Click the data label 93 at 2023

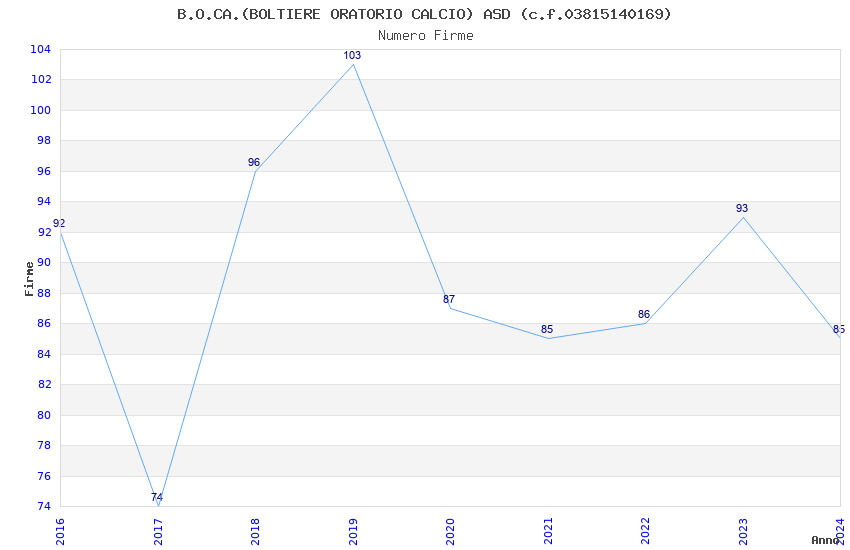(742, 208)
